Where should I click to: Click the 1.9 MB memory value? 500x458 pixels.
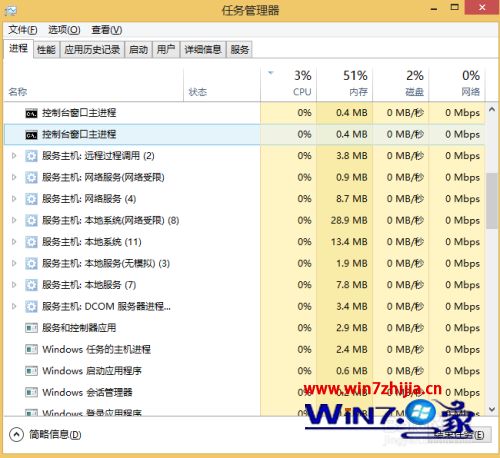tap(352, 264)
